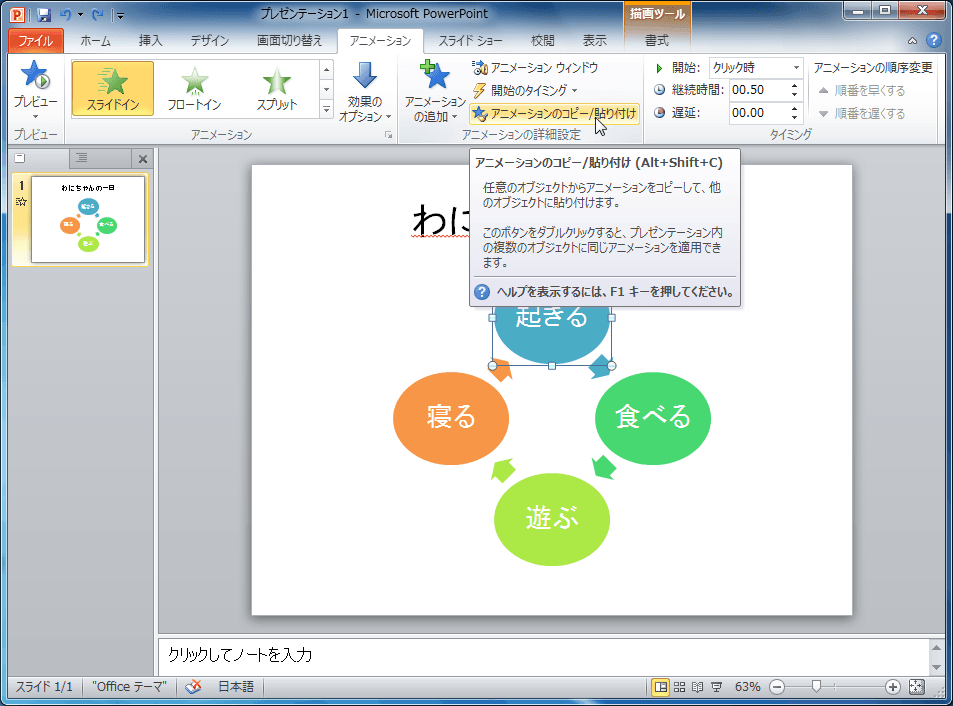Open the Slide Show ribbon tab
Viewport: 953px width, 706px height.
point(470,41)
